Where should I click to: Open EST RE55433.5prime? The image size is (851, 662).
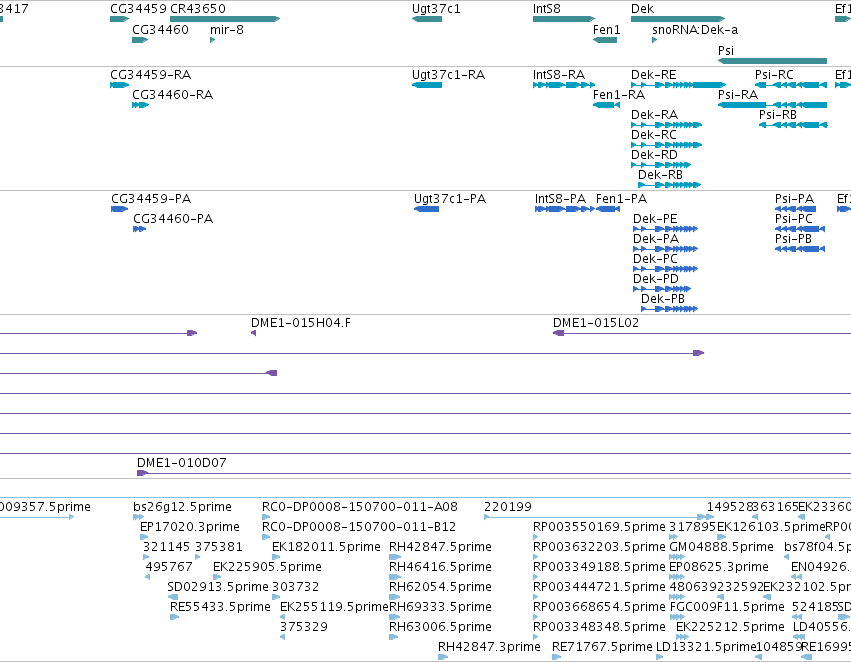coord(174,617)
